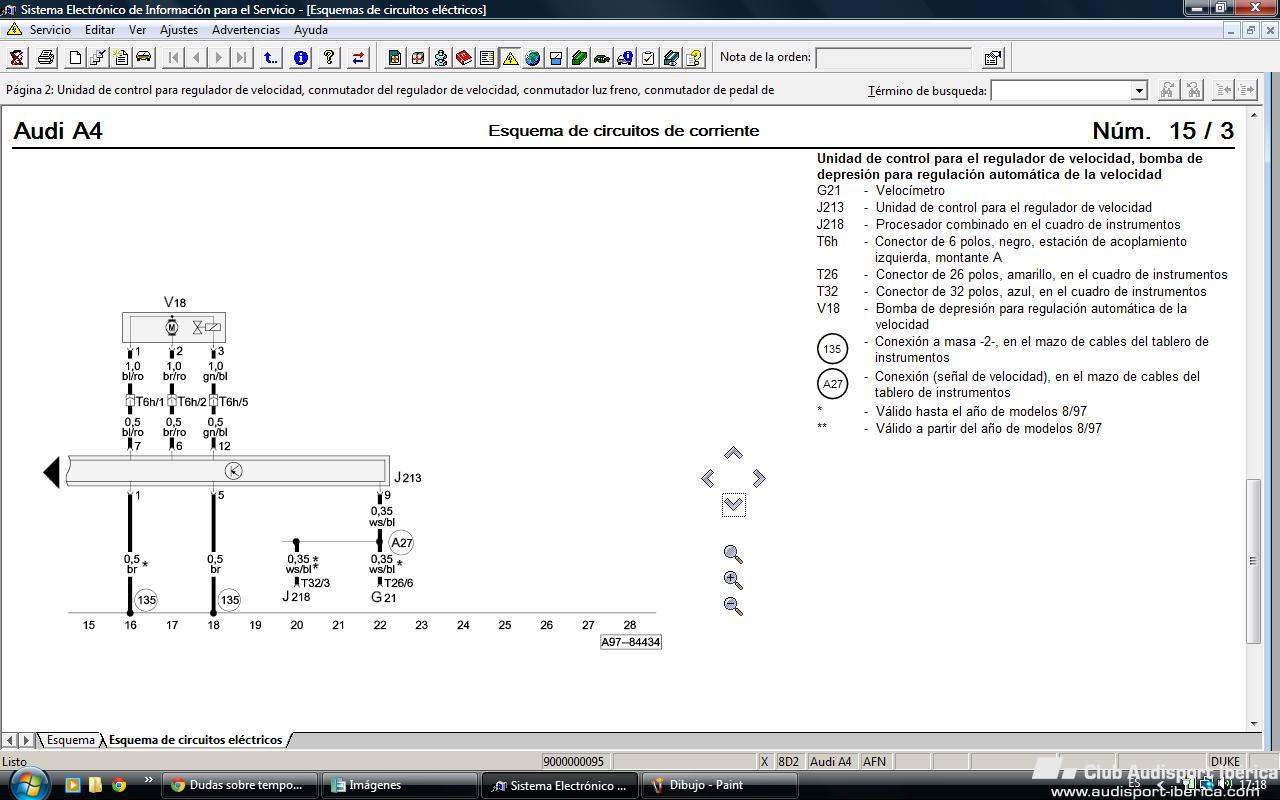
Task: Open the red book manual icon
Action: [464, 58]
